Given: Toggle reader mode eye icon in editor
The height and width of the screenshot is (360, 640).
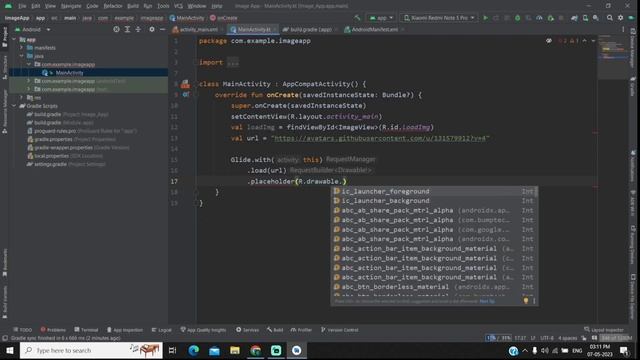Looking at the screenshot, I should click(549, 41).
